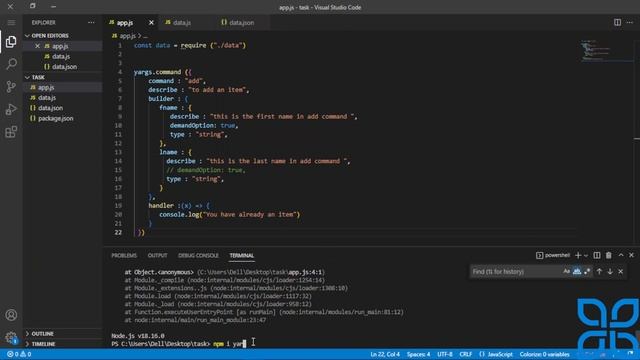Close the terminal find widget
This screenshot has width=640, height=360.
pos(620,271)
